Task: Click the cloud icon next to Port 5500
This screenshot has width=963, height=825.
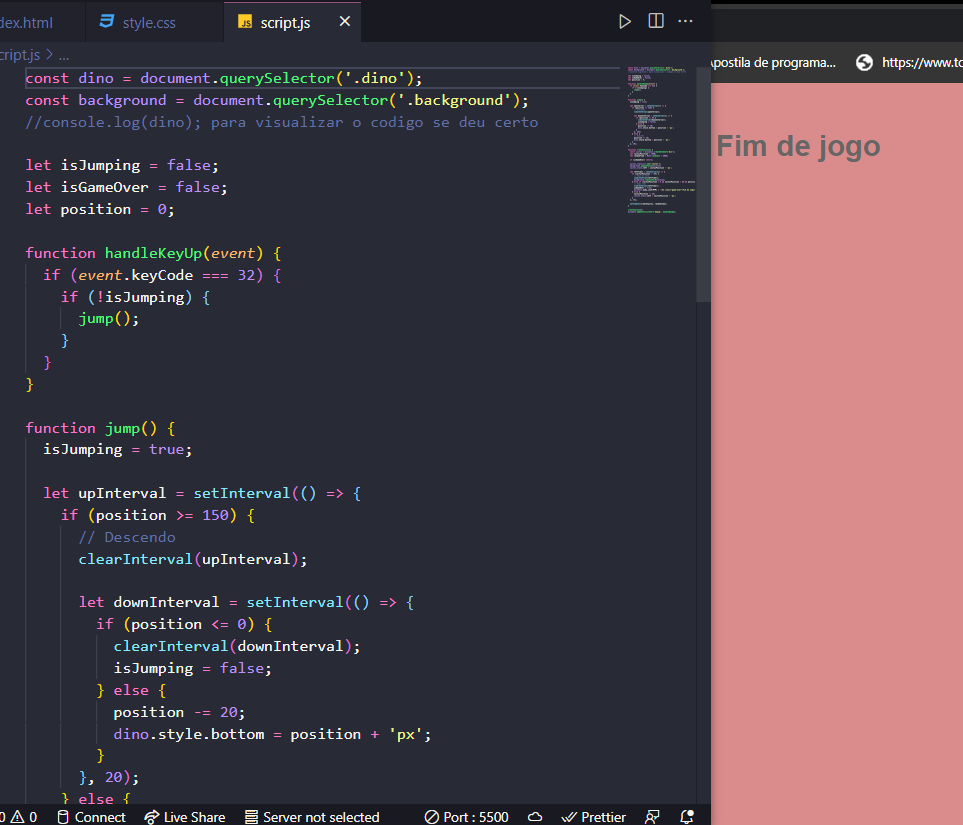Action: (535, 817)
